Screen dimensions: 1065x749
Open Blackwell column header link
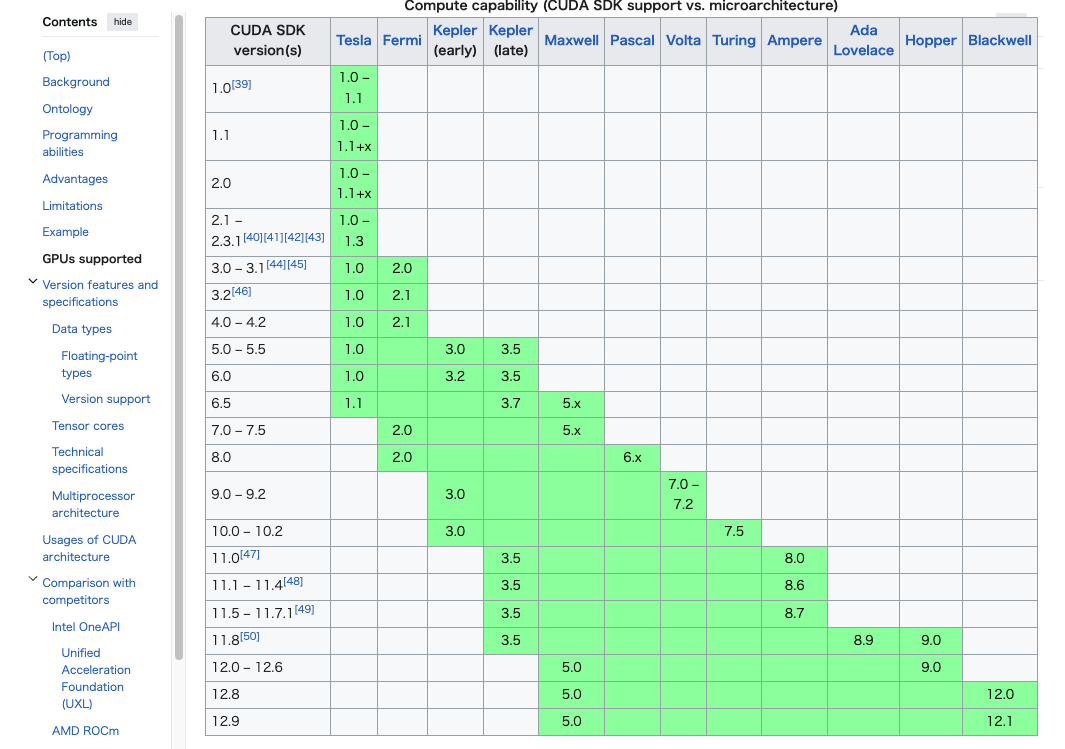coord(1000,41)
